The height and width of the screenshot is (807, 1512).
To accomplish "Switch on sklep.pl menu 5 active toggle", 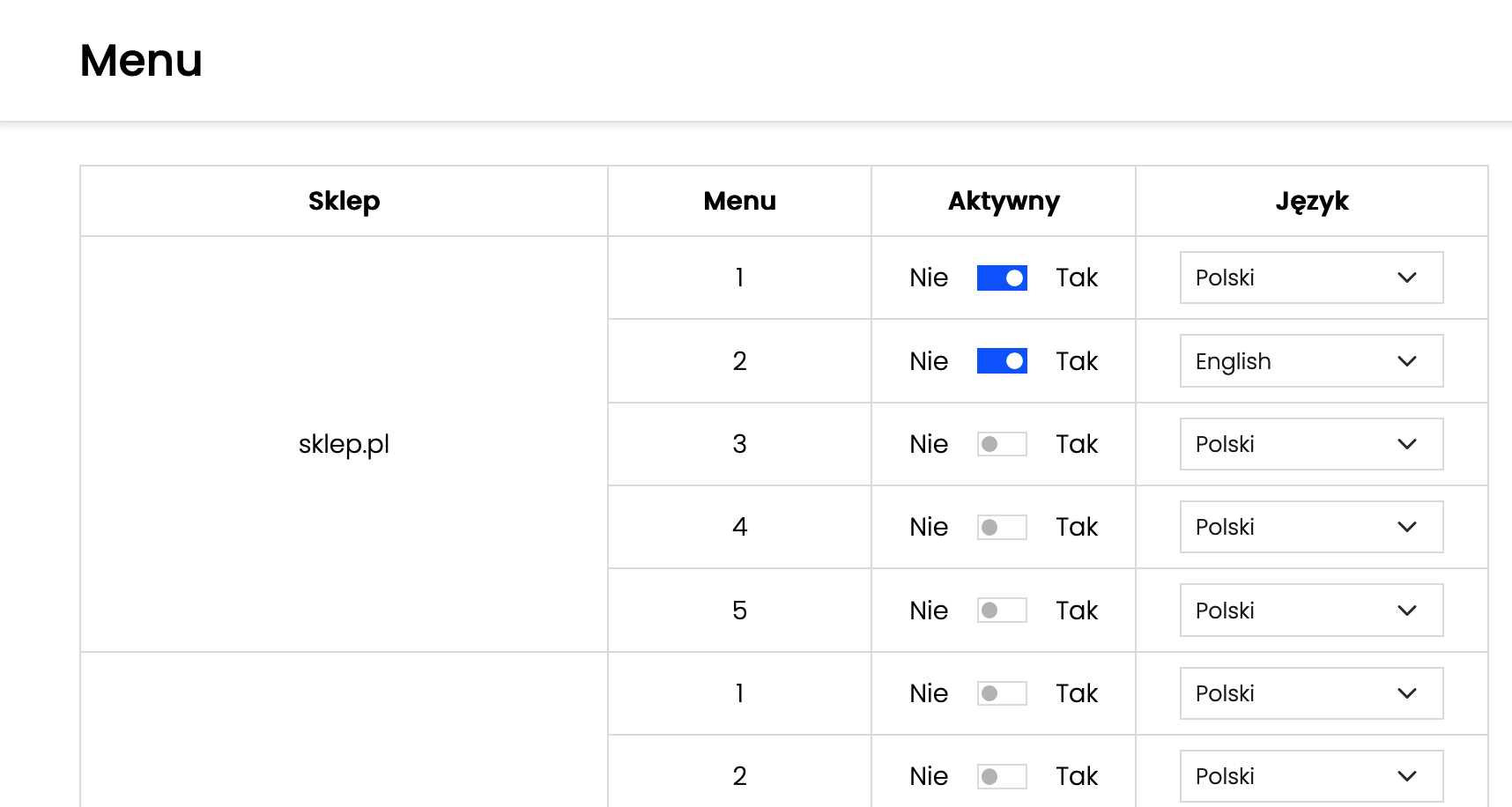I will point(1002,610).
